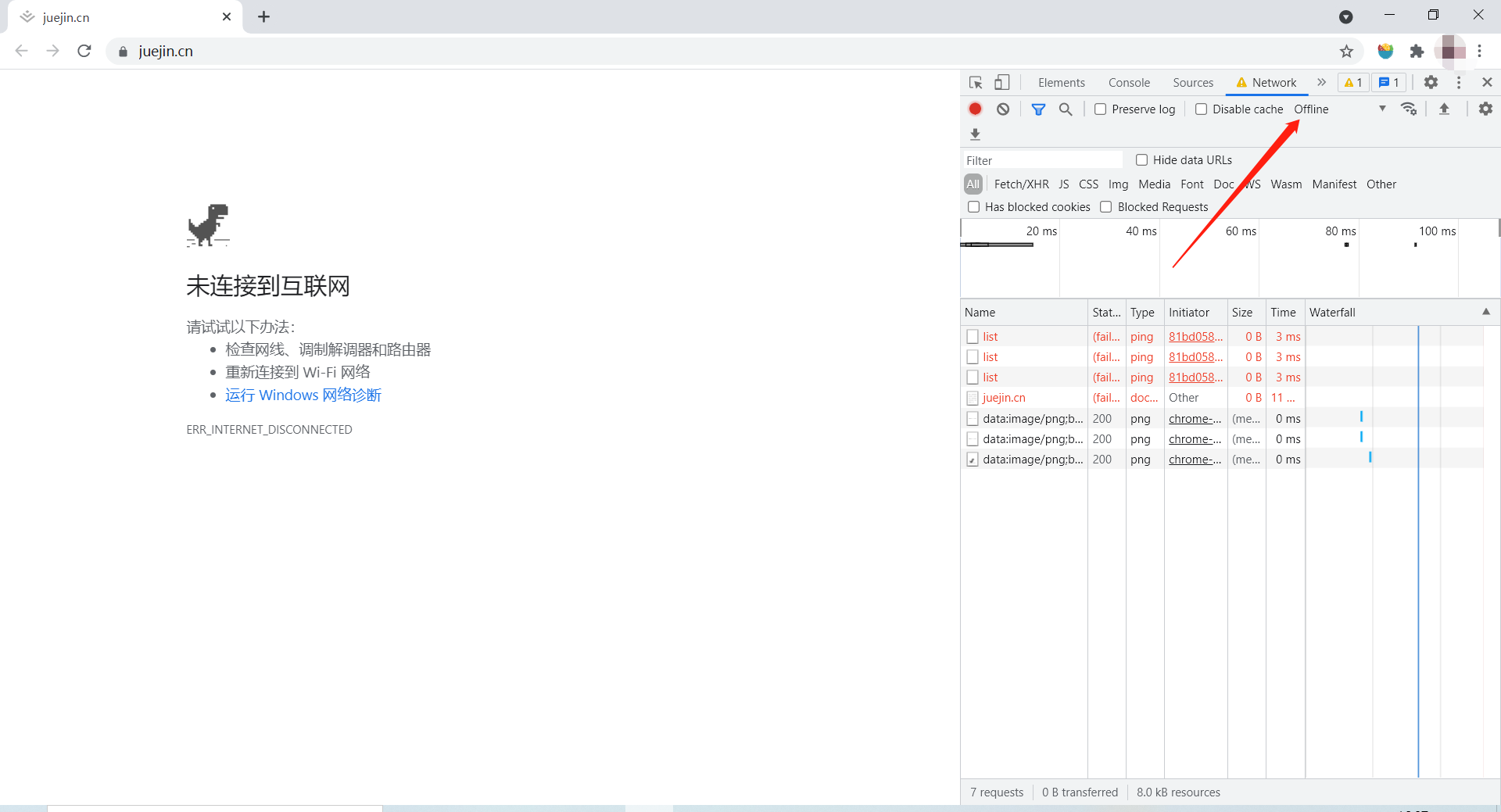Switch to the Sources tab

click(1193, 83)
